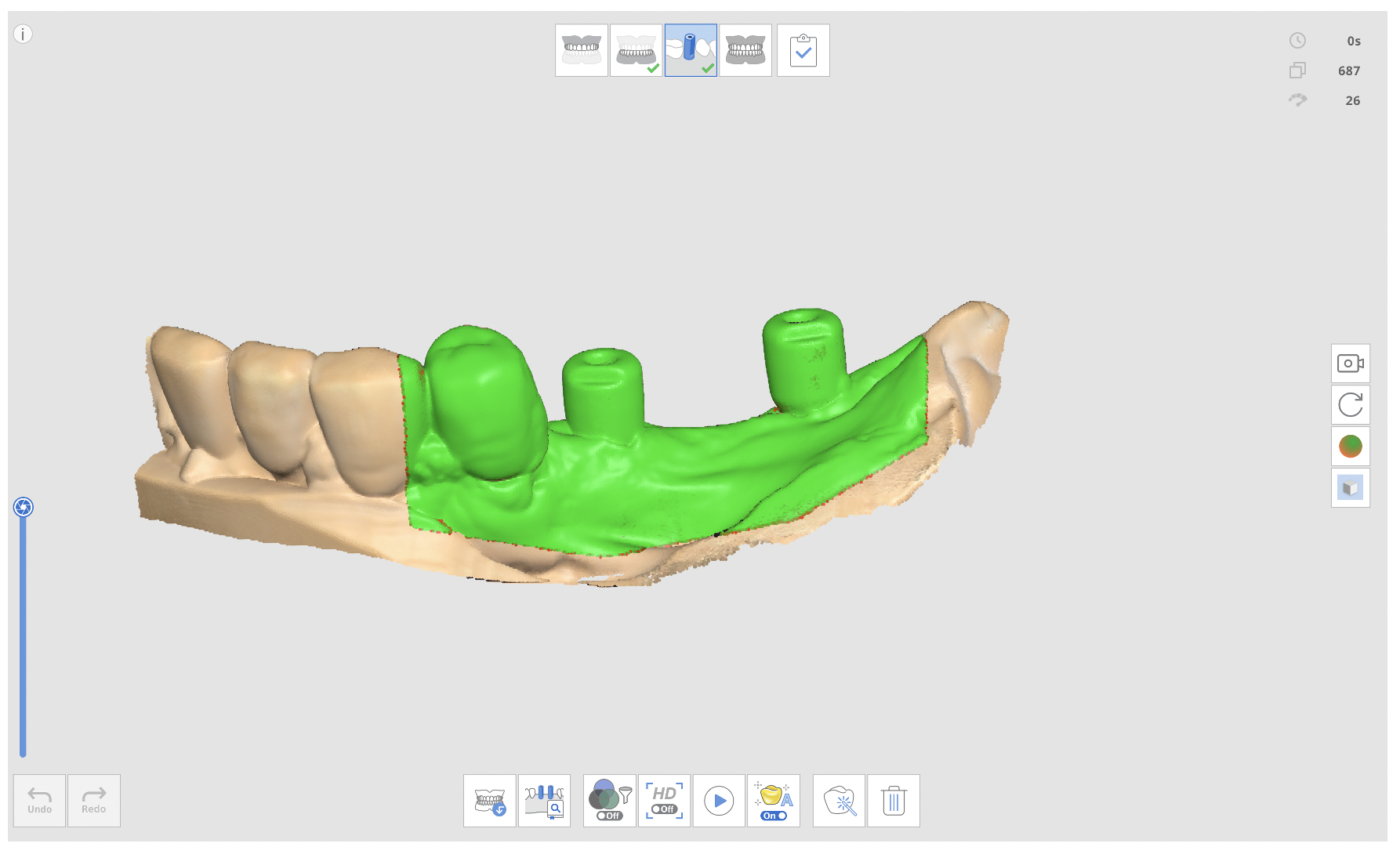Click the slider handle at top of the blue bar
This screenshot has height=854, width=1400.
coord(24,508)
